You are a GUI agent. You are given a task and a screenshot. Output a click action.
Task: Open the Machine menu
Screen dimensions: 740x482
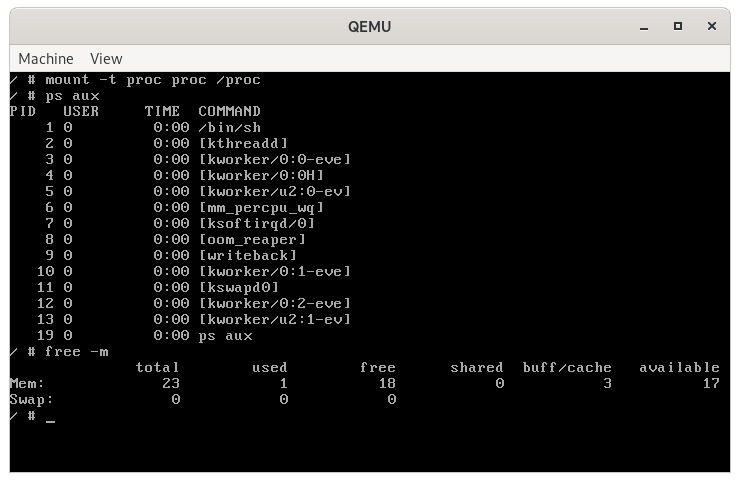46,59
